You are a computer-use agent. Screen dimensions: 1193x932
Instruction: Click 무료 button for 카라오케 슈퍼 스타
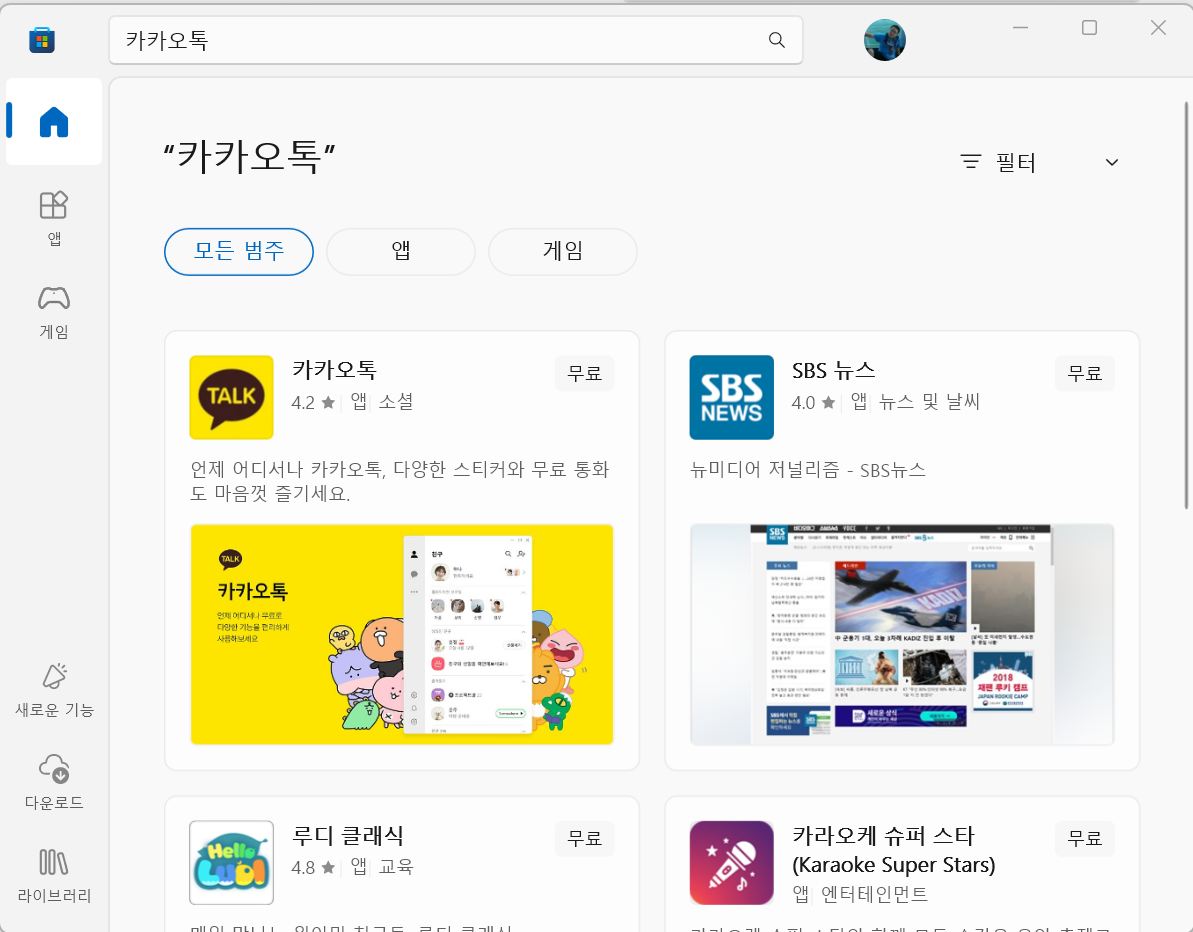[1084, 838]
